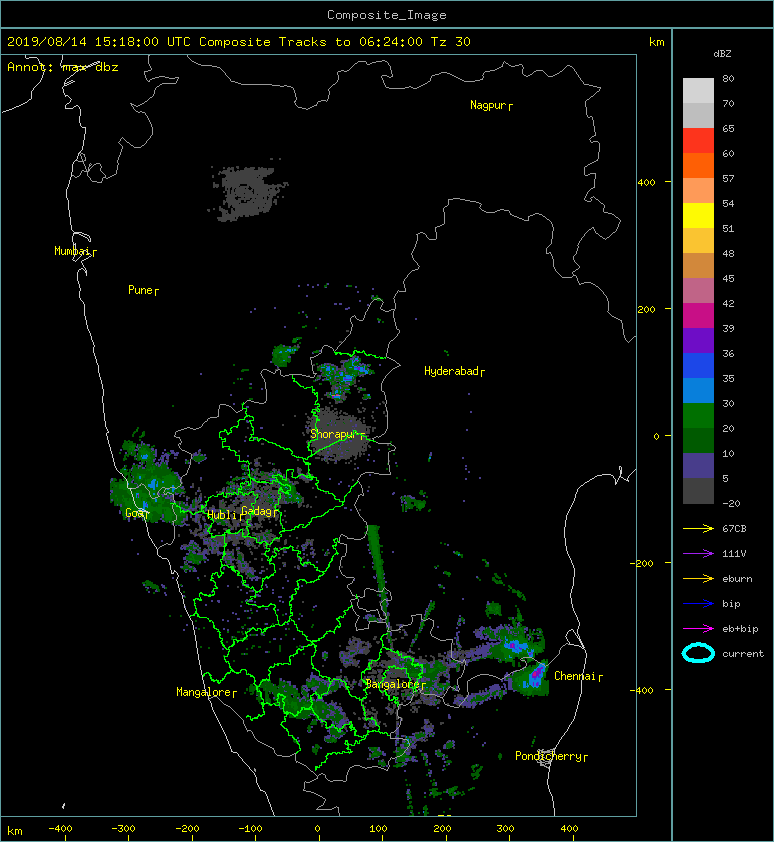Click the 400 tick on the vertical axis
Image resolution: width=774 pixels, height=842 pixels.
[x=646, y=183]
